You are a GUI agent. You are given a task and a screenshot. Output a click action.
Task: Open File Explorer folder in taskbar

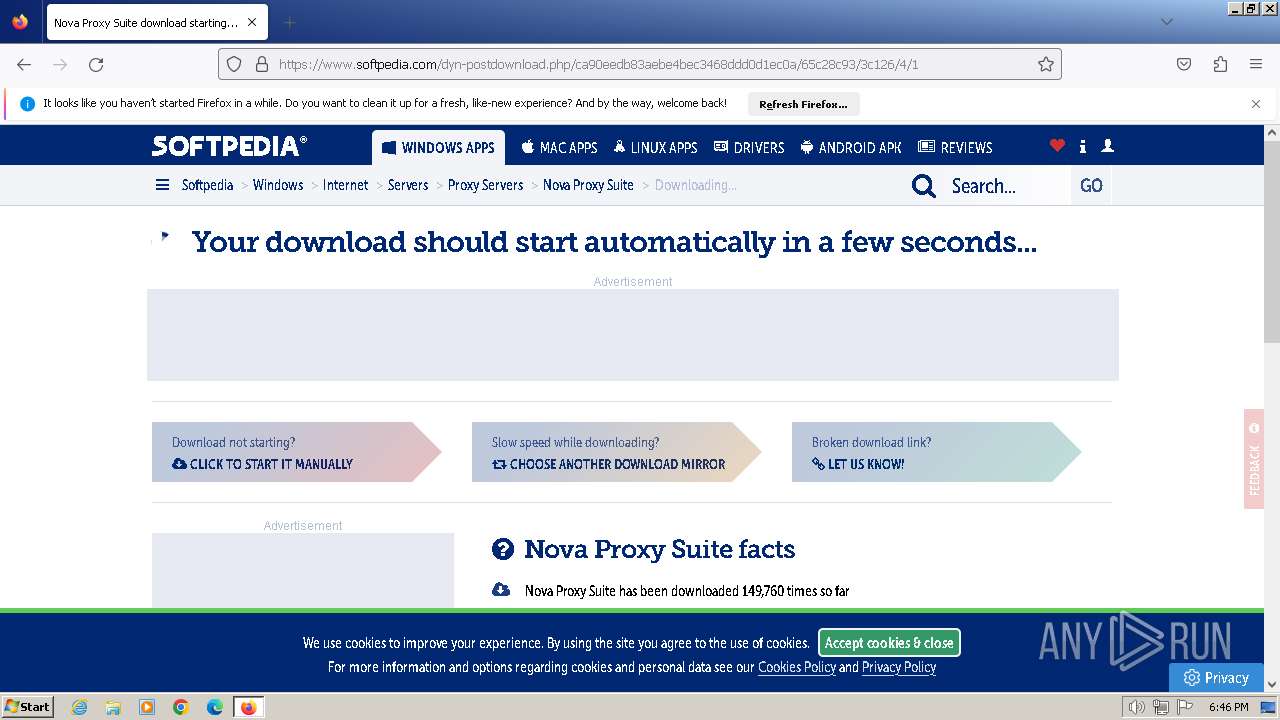point(113,707)
